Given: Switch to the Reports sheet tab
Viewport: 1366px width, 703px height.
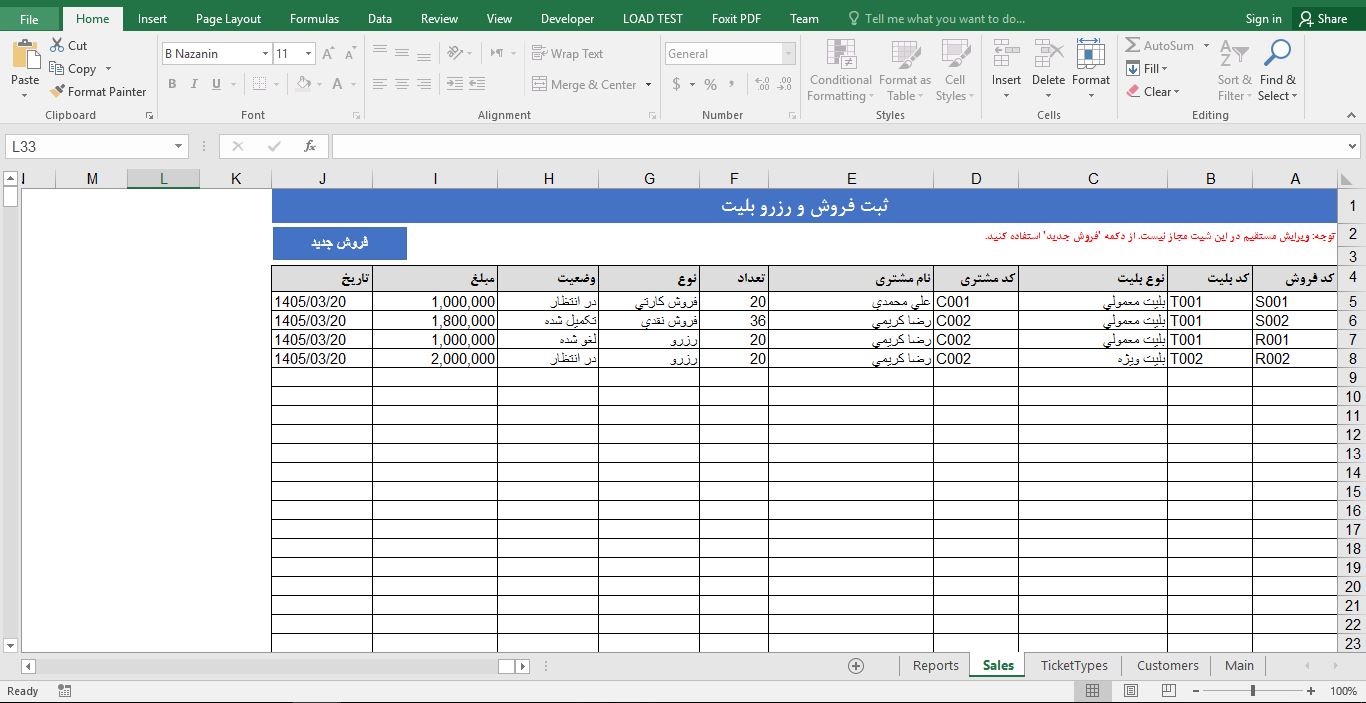Looking at the screenshot, I should coord(935,666).
